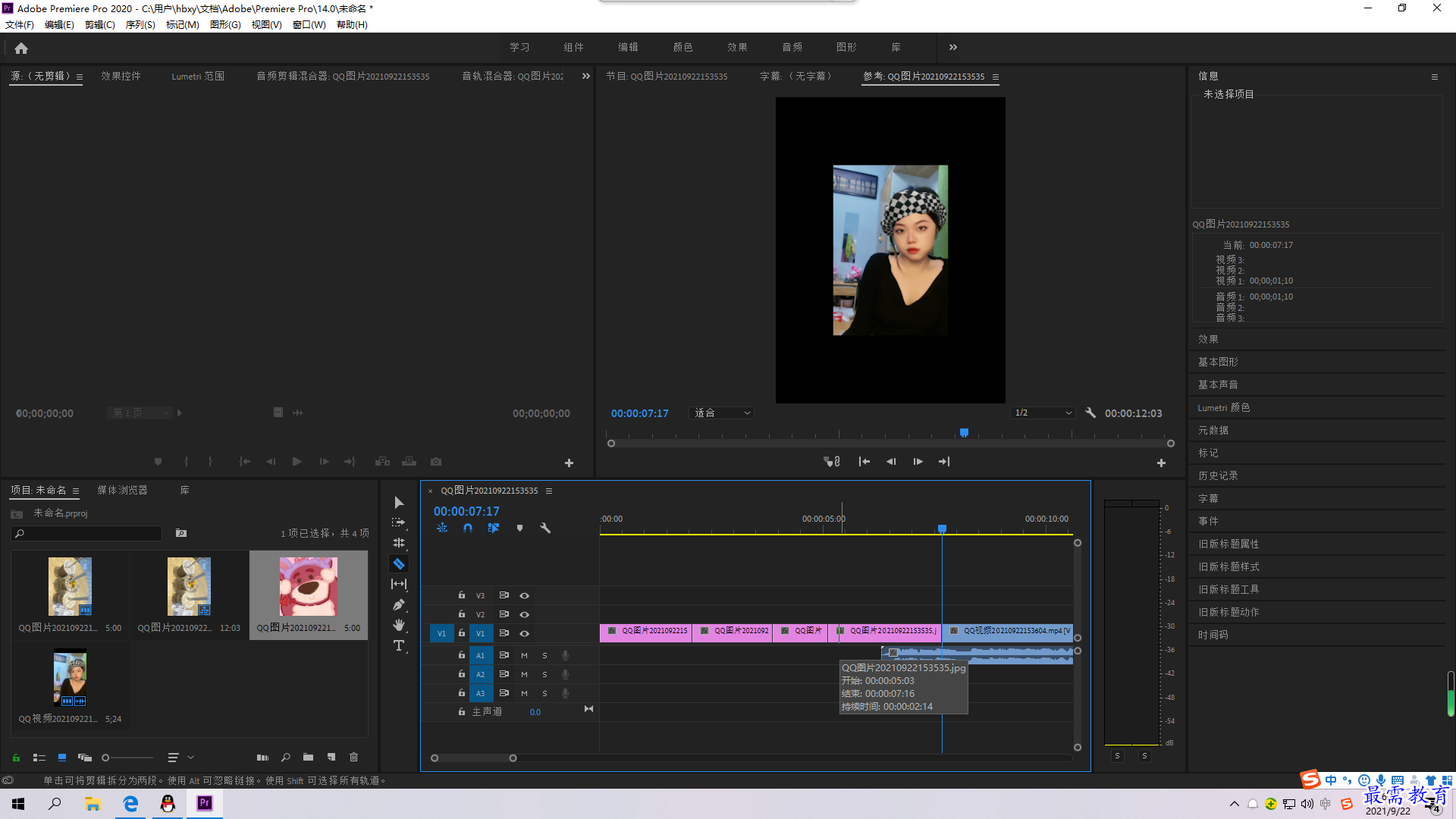Click in project search input field
The image size is (1456, 819).
[x=86, y=534]
